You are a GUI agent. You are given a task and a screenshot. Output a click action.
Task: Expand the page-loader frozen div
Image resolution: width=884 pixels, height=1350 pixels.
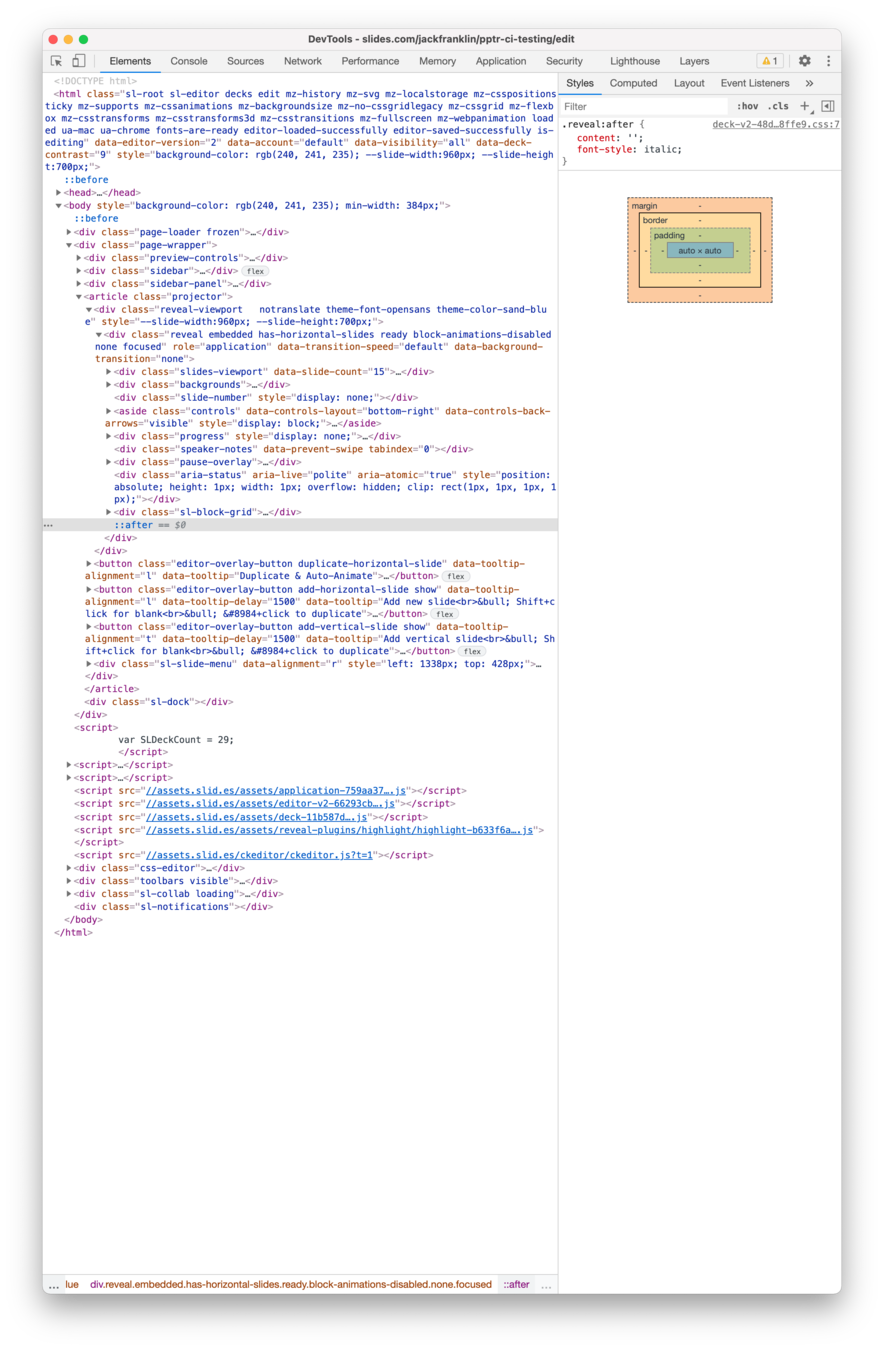(69, 232)
